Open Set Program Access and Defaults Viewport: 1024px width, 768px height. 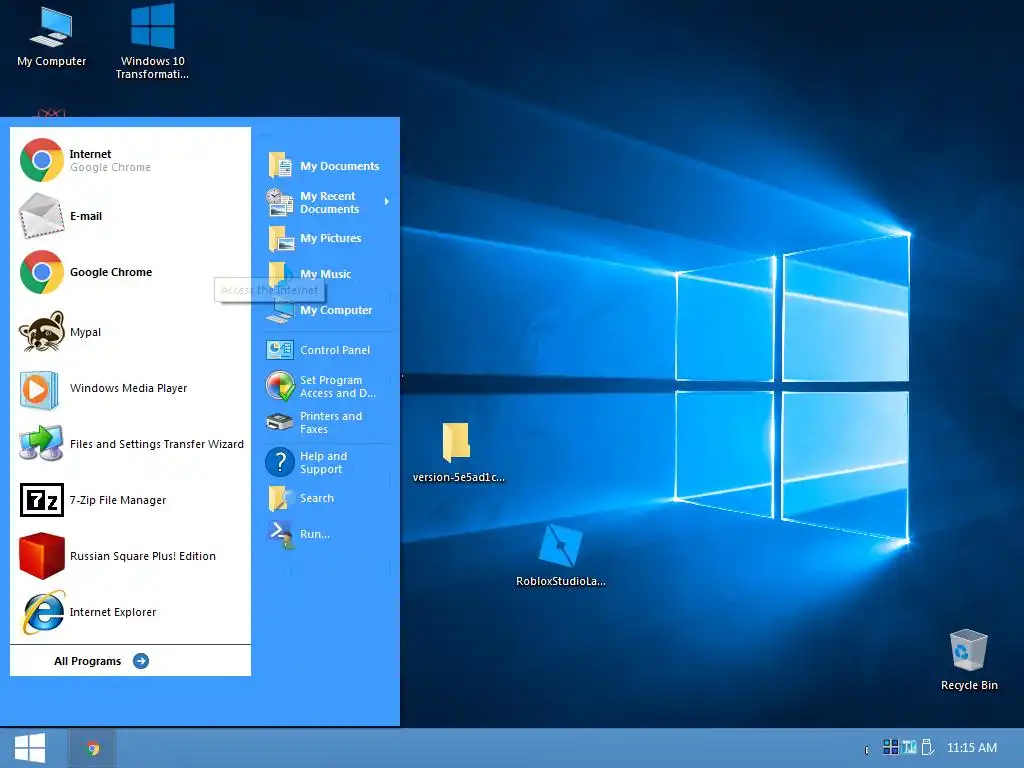pos(327,387)
